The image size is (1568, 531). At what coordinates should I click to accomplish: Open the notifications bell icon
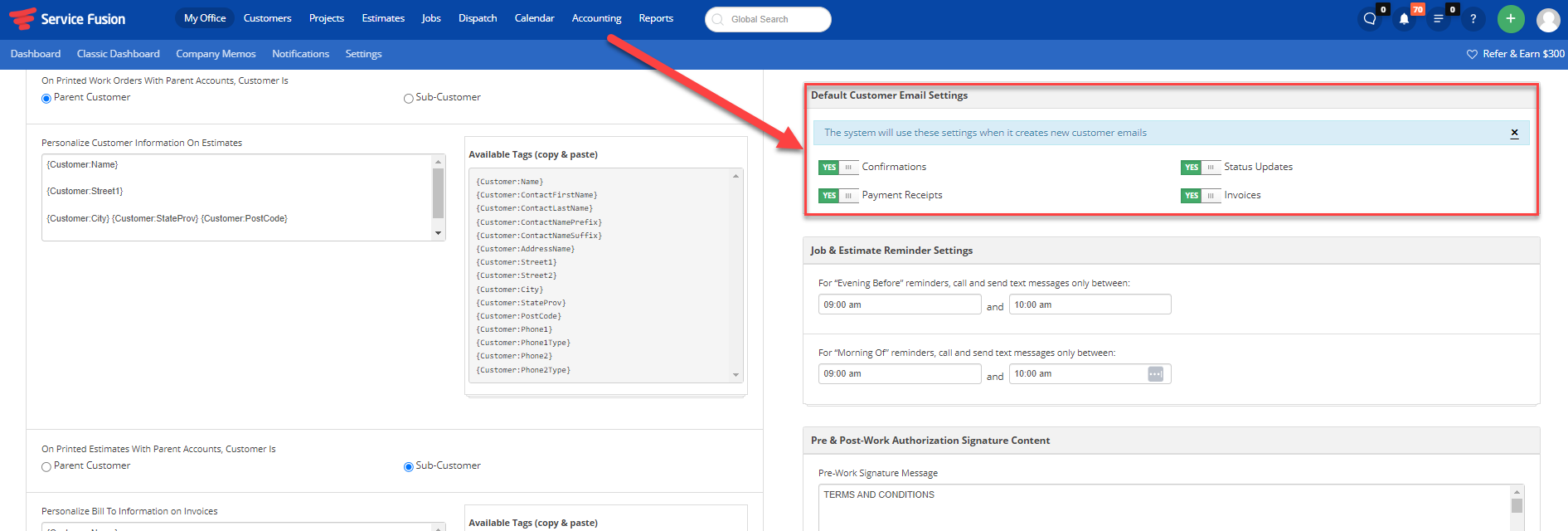click(x=1405, y=18)
